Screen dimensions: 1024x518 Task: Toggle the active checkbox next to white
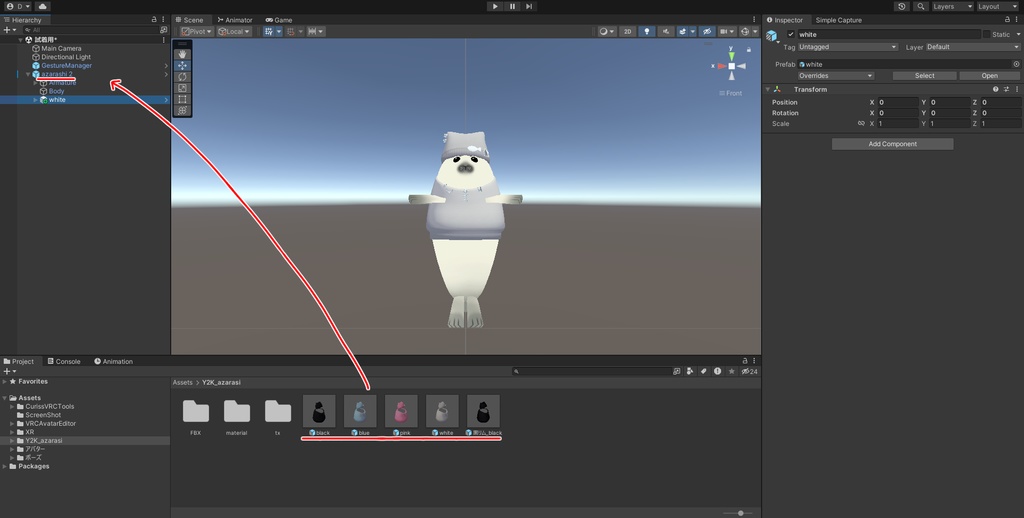(791, 35)
